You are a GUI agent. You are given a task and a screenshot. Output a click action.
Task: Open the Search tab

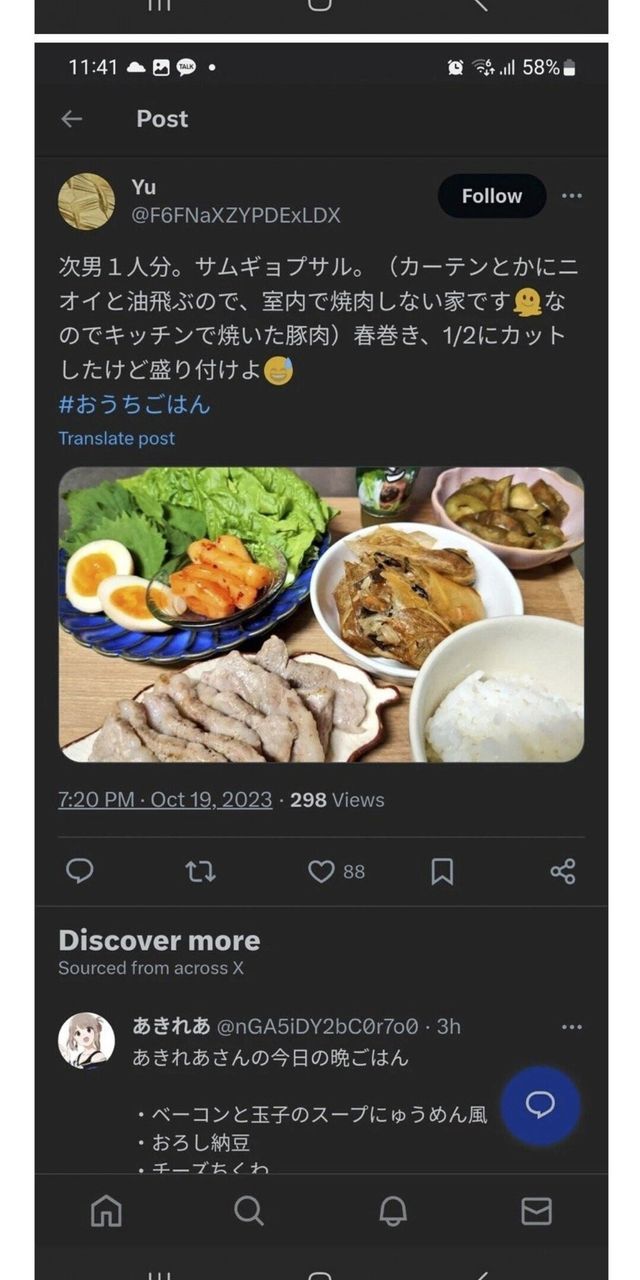249,1211
